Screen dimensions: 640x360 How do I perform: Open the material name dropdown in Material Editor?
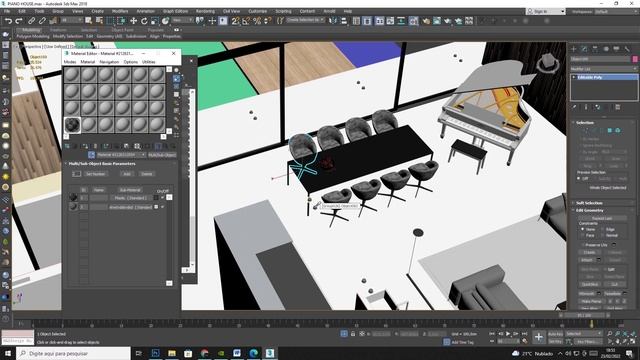(x=121, y=155)
